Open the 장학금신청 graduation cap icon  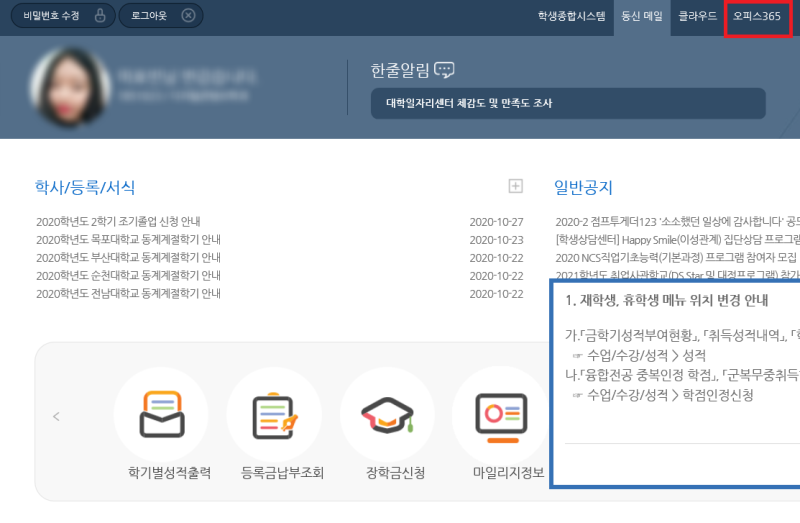pyautogui.click(x=387, y=414)
